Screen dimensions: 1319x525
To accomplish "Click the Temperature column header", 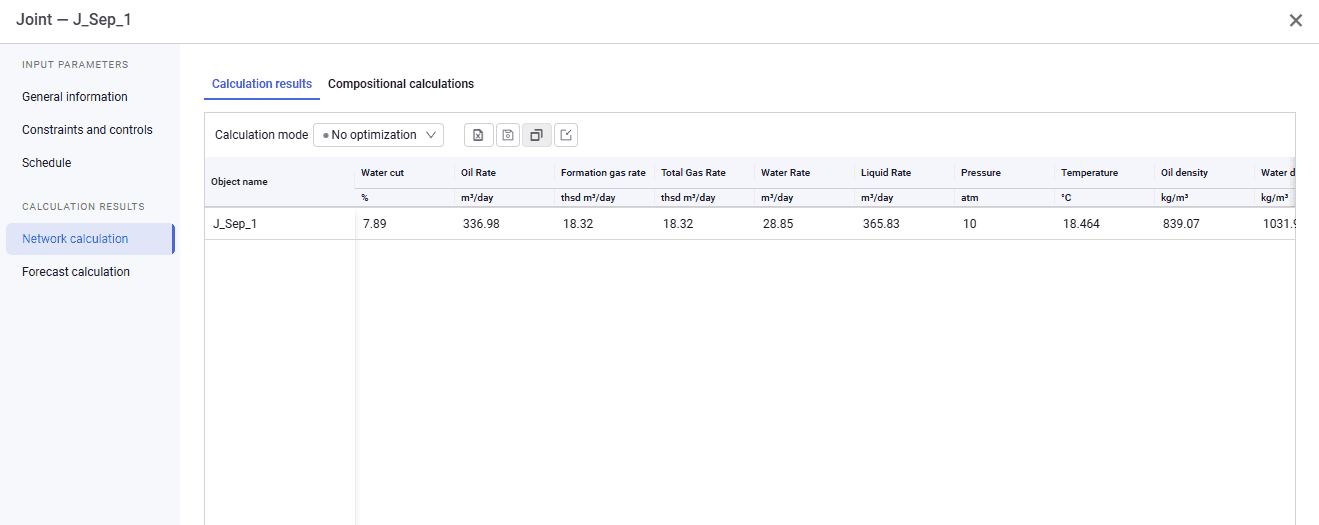I will tap(1105, 173).
